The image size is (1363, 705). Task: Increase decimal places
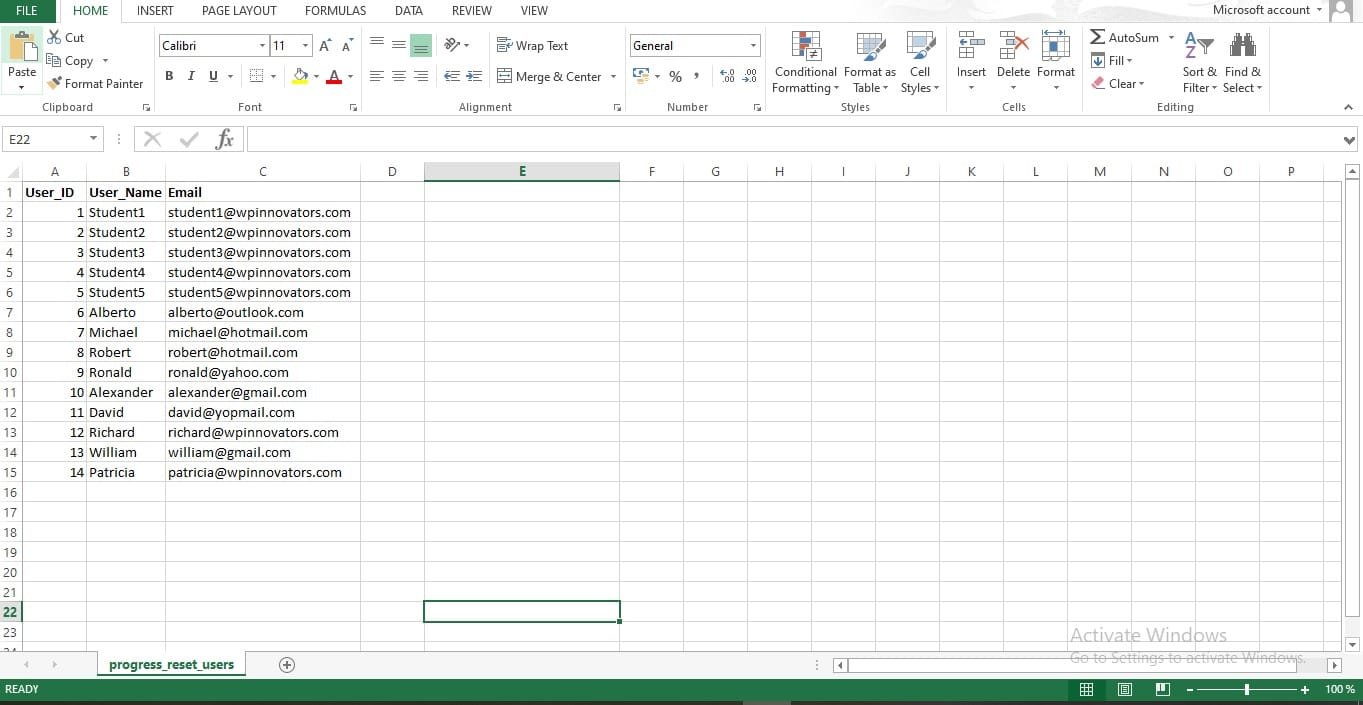point(727,76)
